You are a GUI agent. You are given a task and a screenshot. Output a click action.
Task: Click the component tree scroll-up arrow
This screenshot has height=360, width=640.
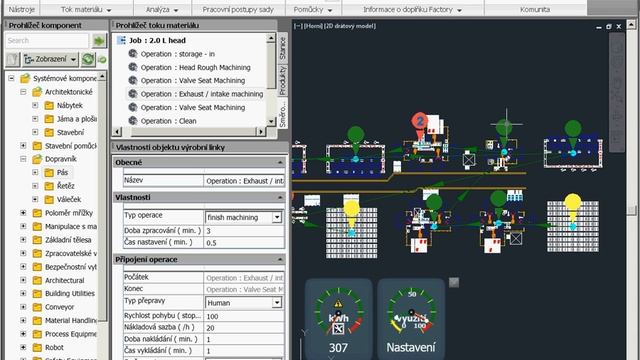point(102,76)
